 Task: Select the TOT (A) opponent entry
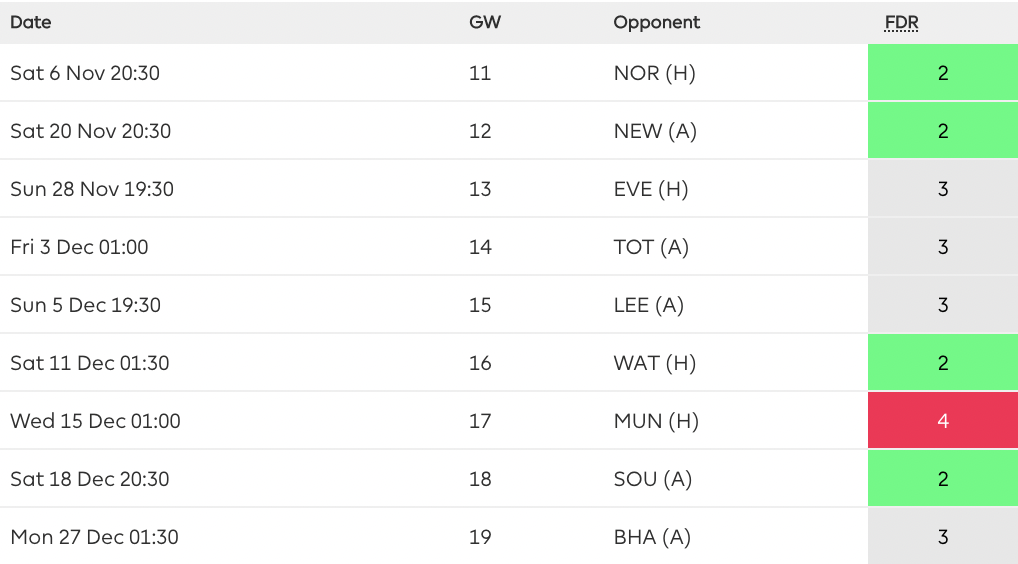click(x=651, y=247)
